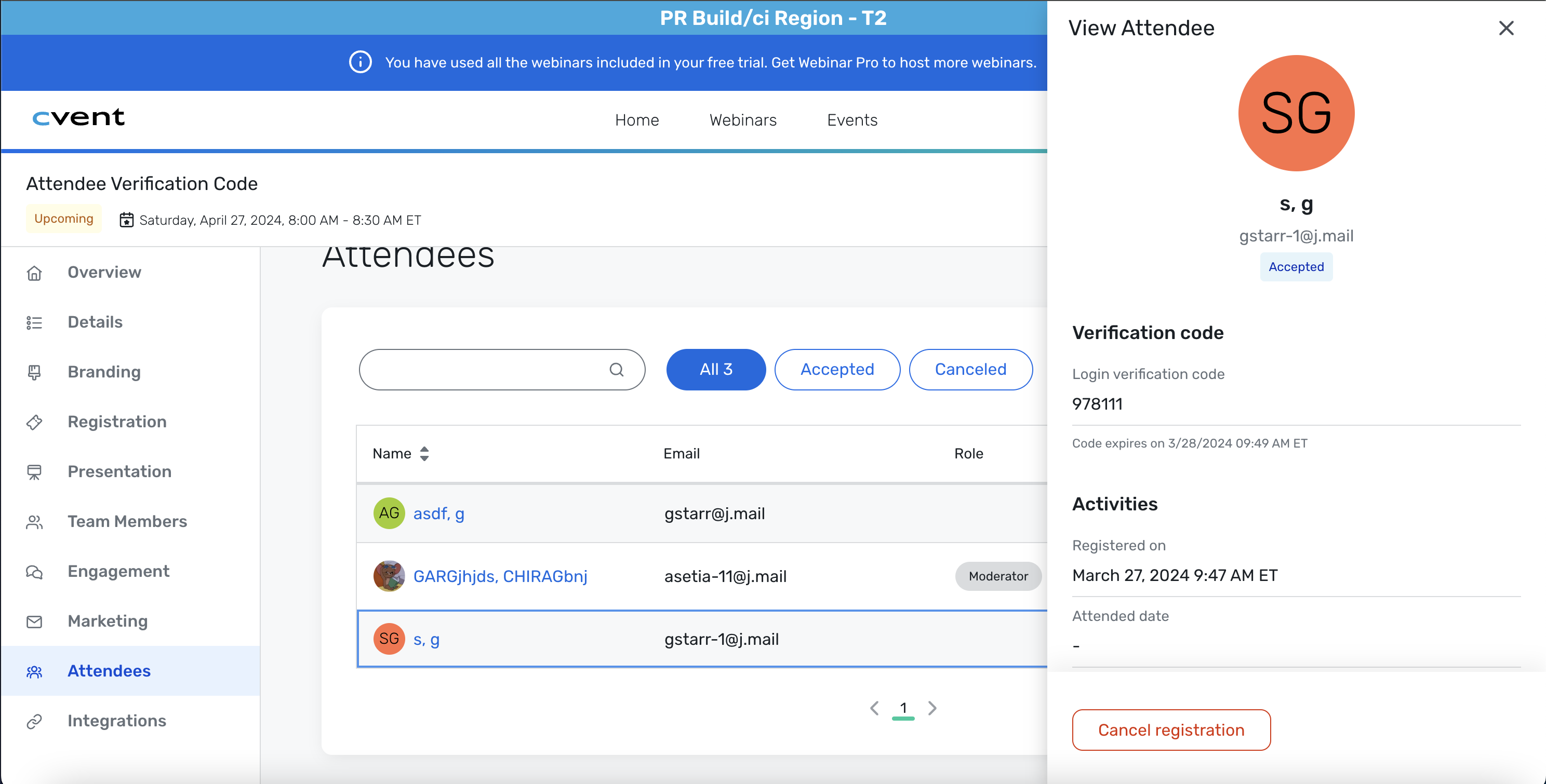The image size is (1546, 784).
Task: Open the Events nav item
Action: 852,120
